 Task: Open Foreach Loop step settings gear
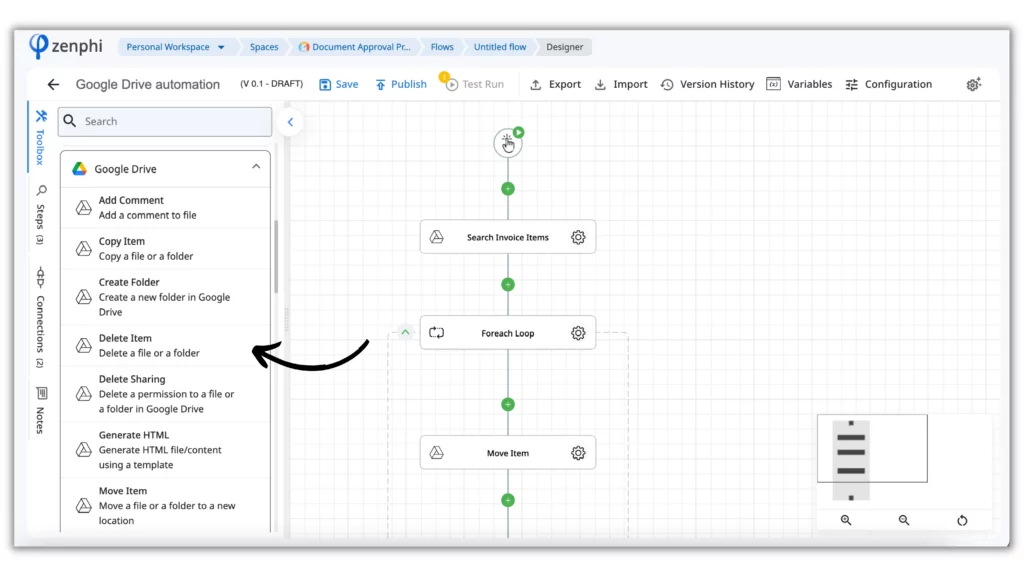coord(578,333)
